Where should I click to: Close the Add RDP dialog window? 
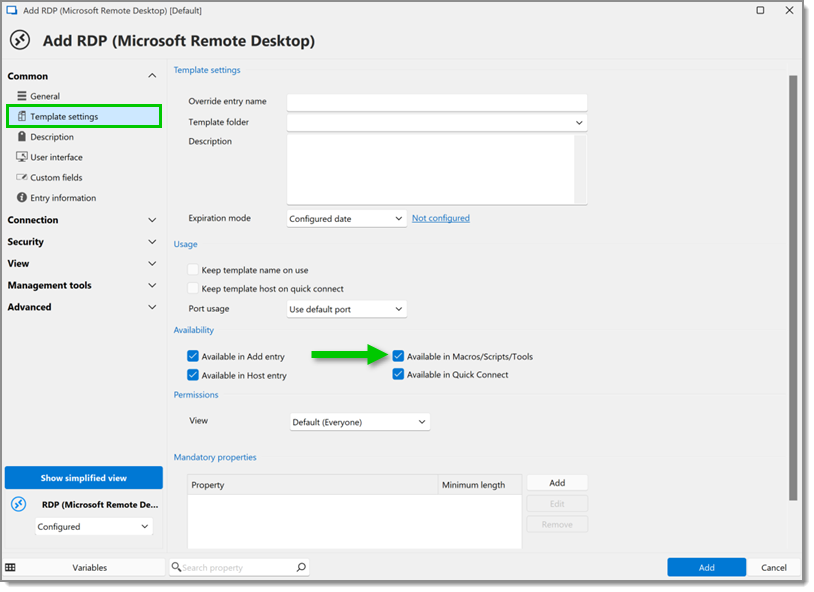click(789, 10)
